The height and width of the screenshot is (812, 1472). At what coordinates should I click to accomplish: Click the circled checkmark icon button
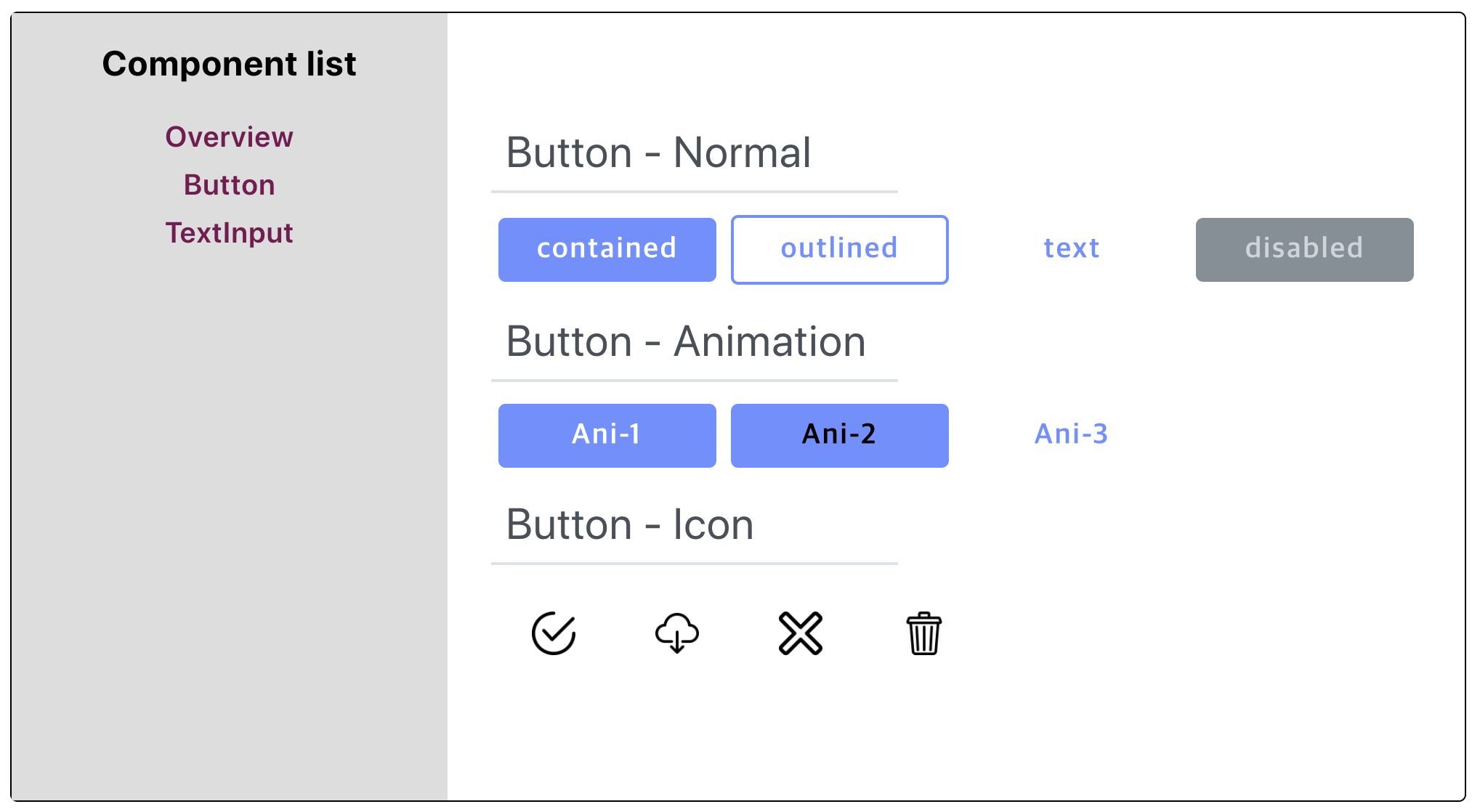(554, 633)
